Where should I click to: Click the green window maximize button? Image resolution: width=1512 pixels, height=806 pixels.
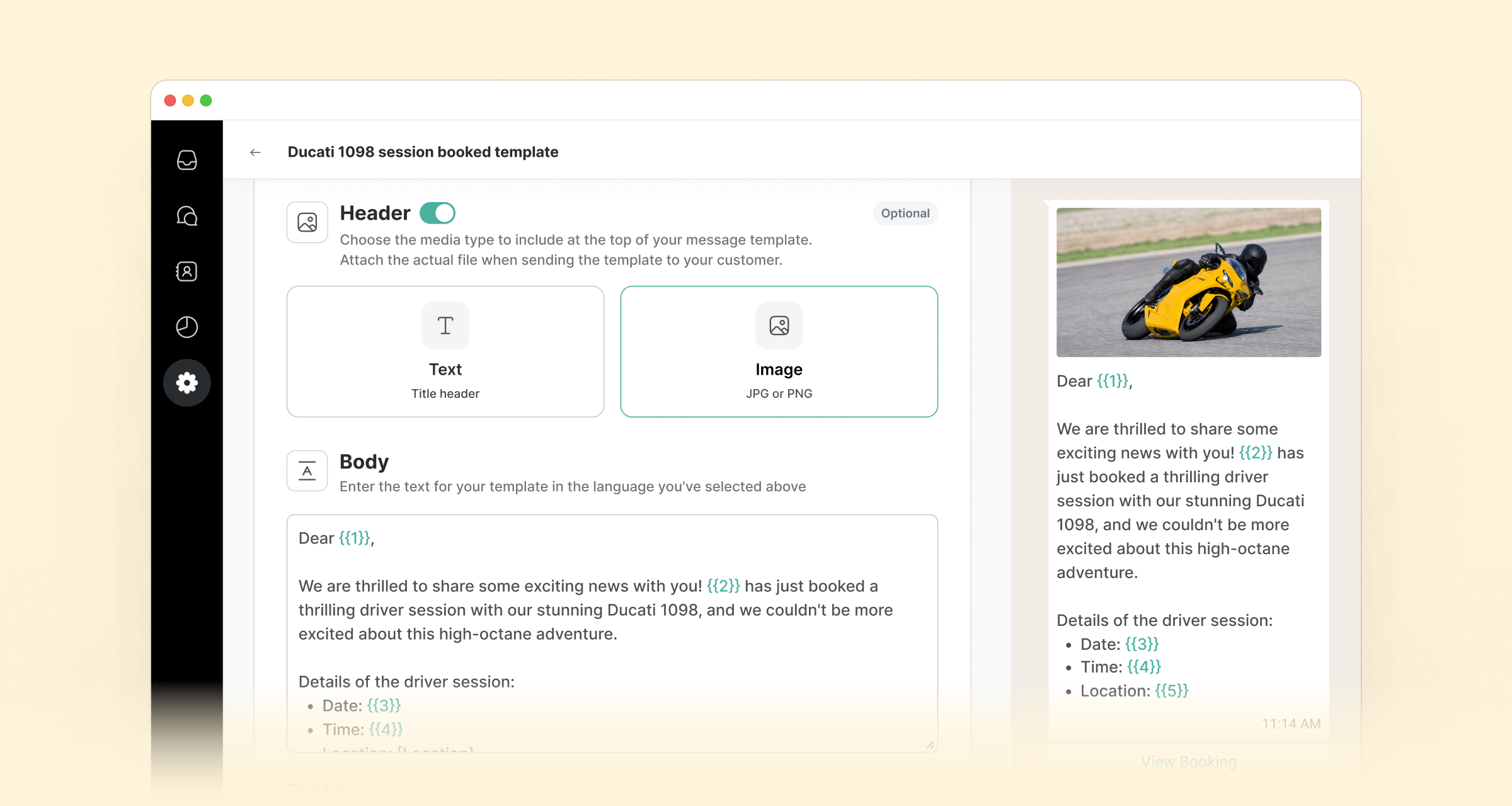point(206,101)
